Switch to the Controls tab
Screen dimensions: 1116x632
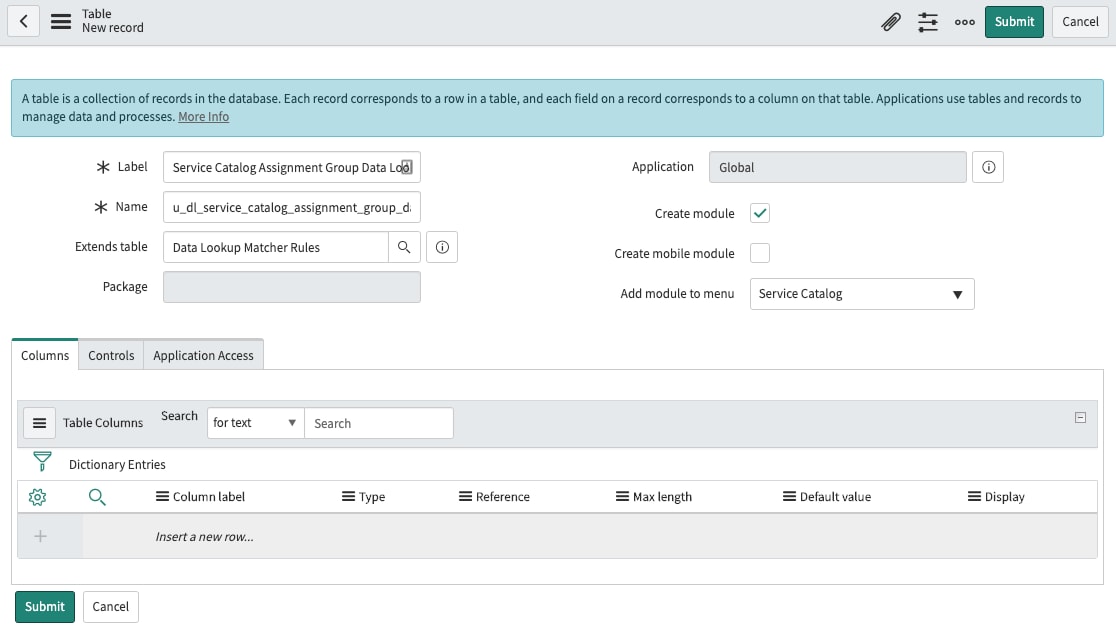pos(110,355)
